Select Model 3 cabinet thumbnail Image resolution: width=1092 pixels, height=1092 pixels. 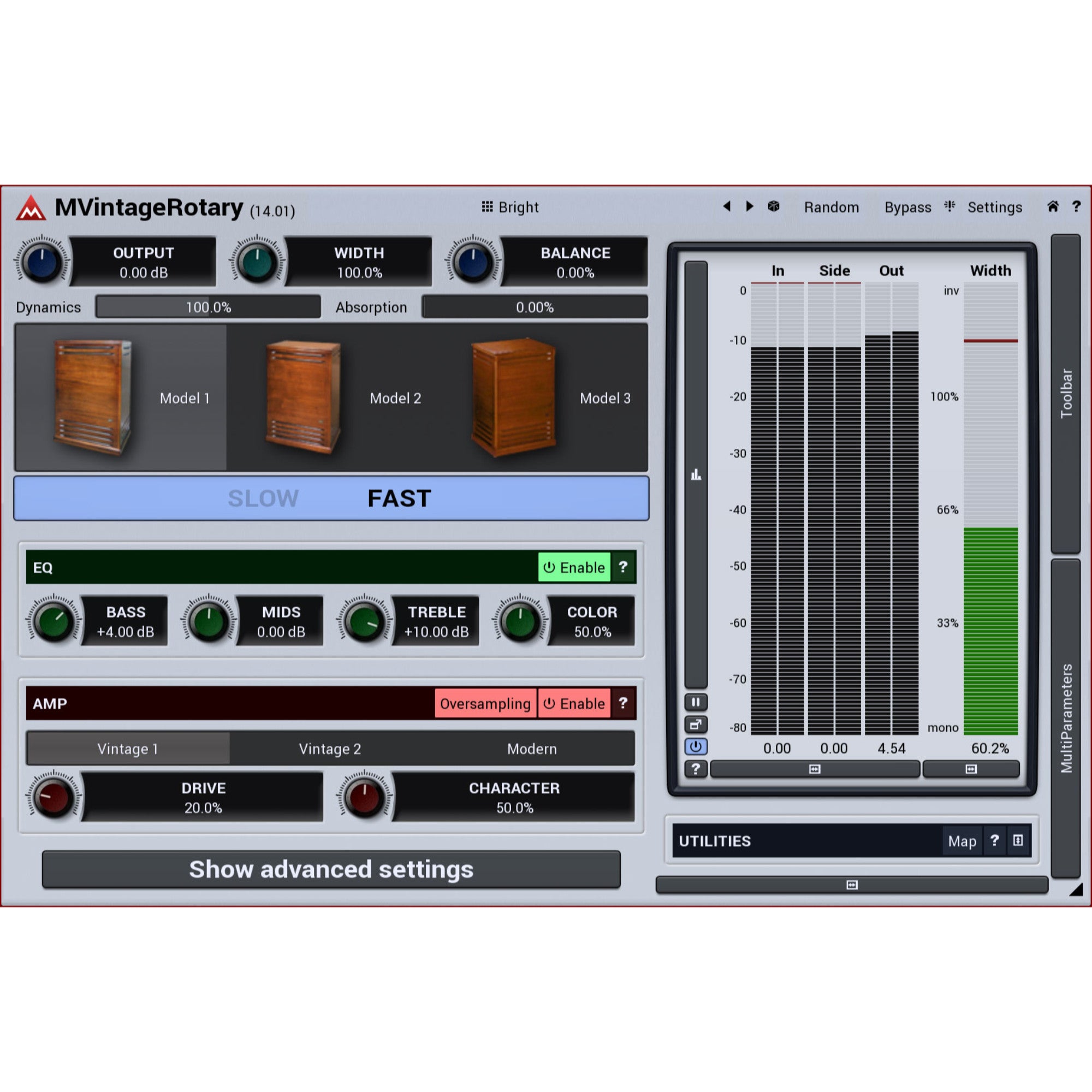pyautogui.click(x=513, y=397)
